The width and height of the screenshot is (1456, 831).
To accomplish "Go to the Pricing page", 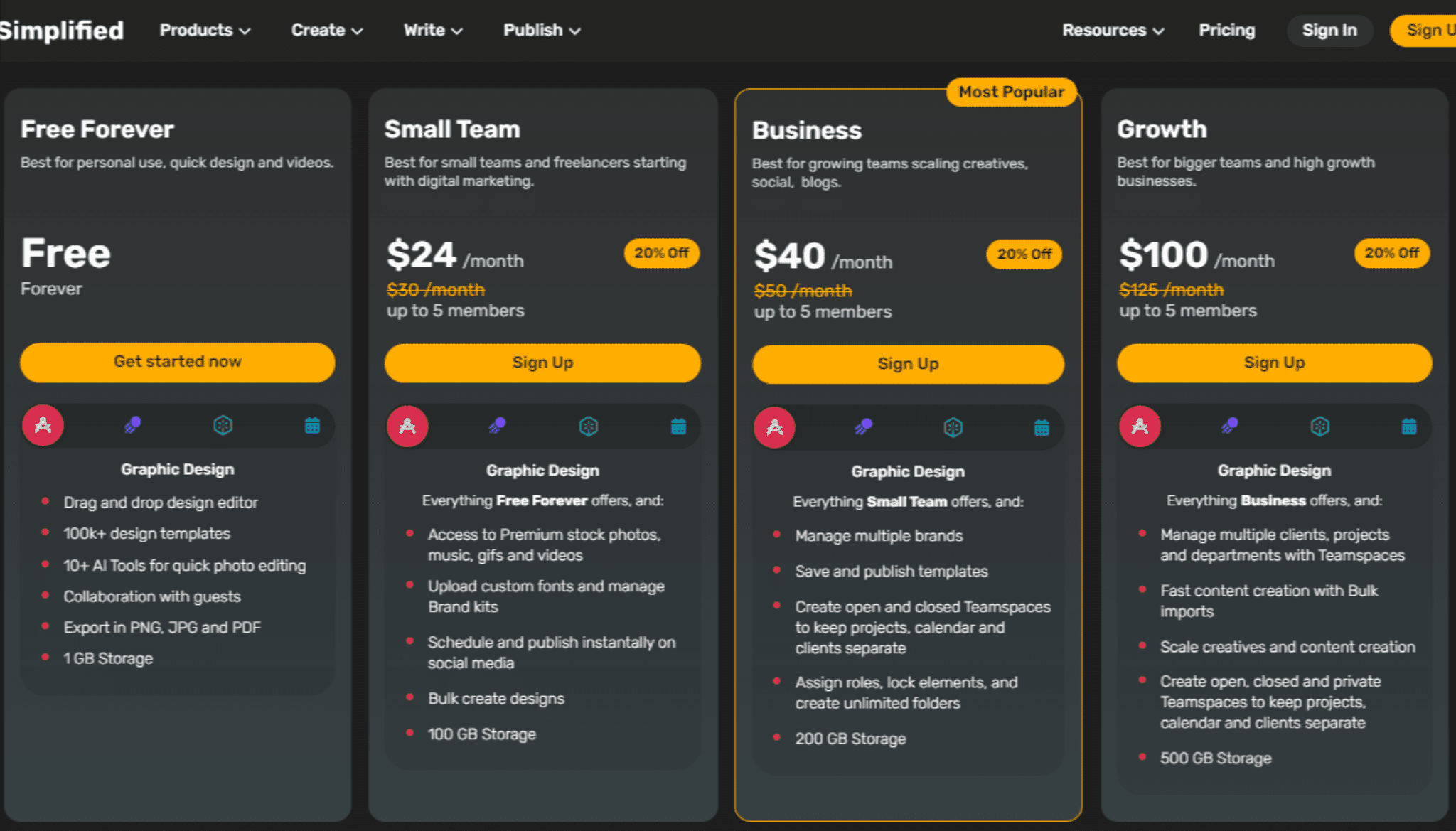I will [1226, 30].
